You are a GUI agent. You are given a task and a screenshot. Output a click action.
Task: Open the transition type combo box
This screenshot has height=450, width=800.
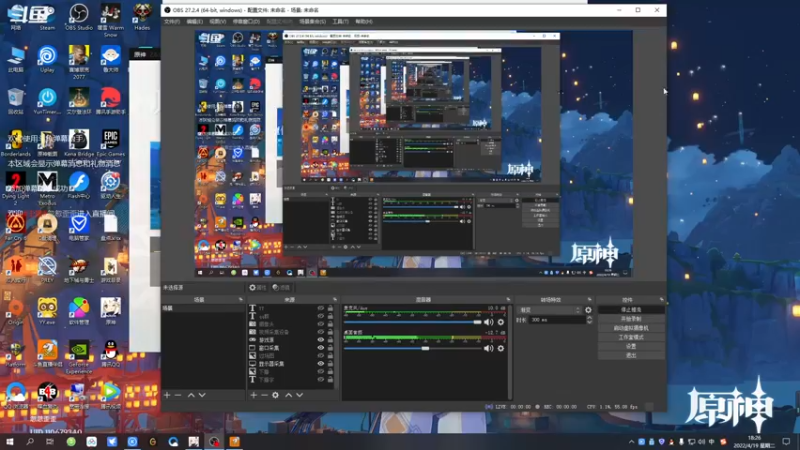click(x=549, y=310)
